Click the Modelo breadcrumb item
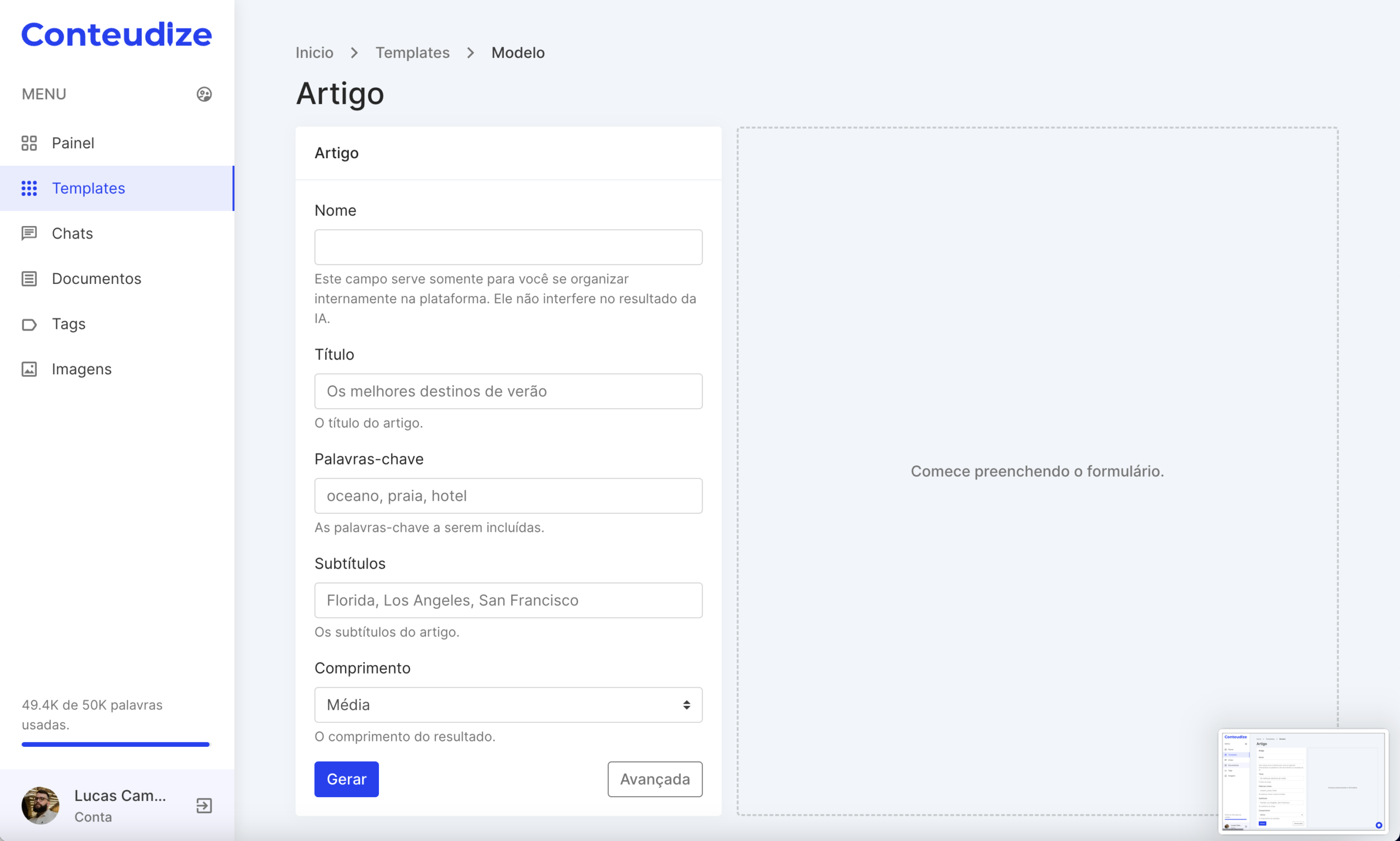Image resolution: width=1400 pixels, height=841 pixels. tap(518, 52)
